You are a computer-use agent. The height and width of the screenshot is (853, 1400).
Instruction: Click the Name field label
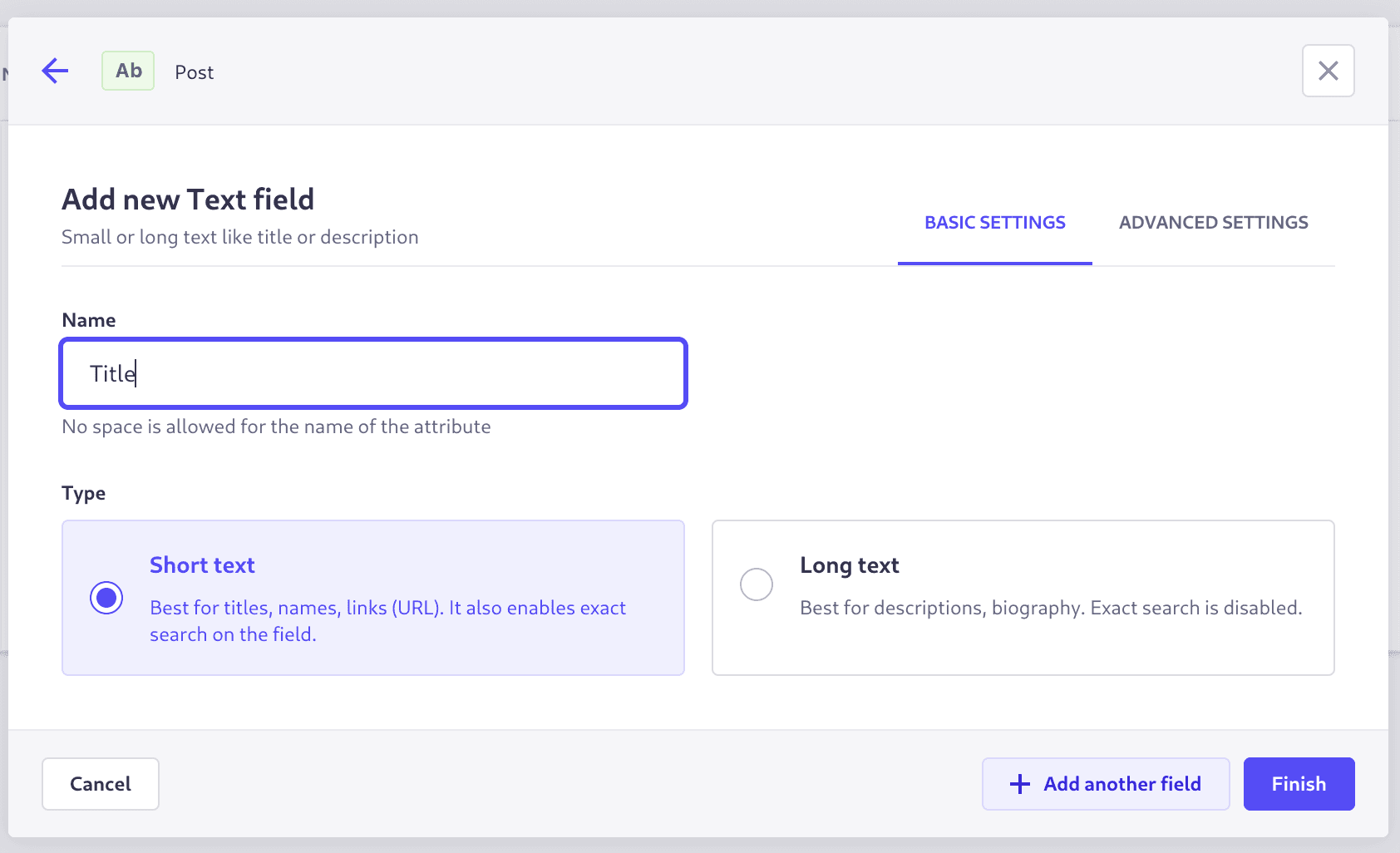pos(89,320)
